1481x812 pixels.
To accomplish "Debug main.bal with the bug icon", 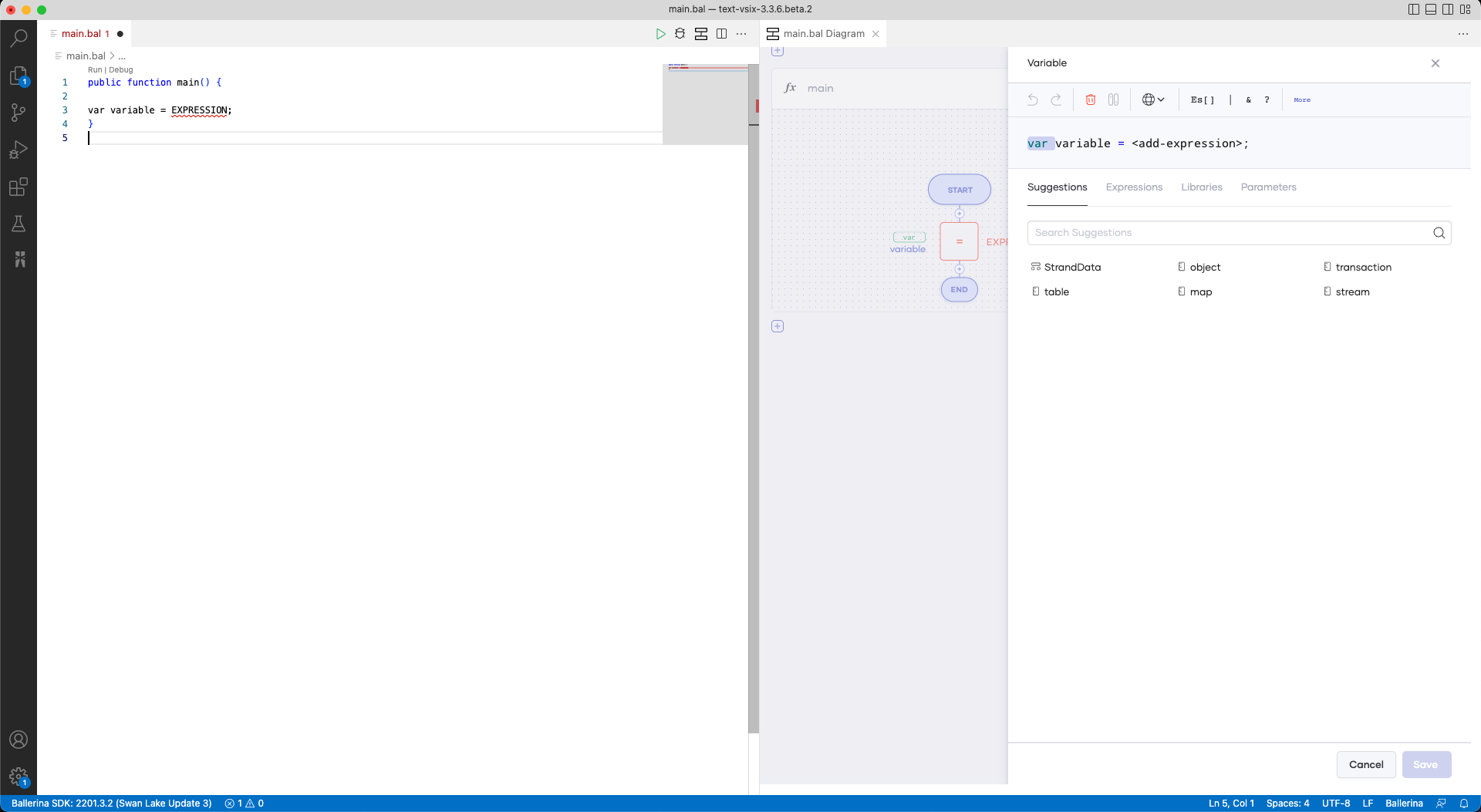I will click(680, 34).
